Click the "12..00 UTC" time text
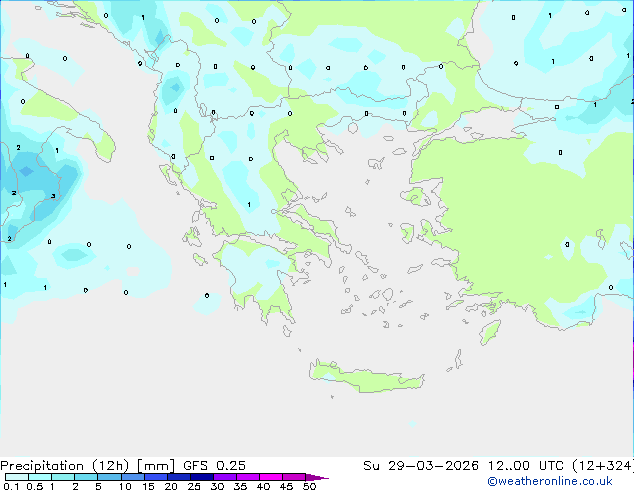The image size is (634, 490). coord(525,466)
